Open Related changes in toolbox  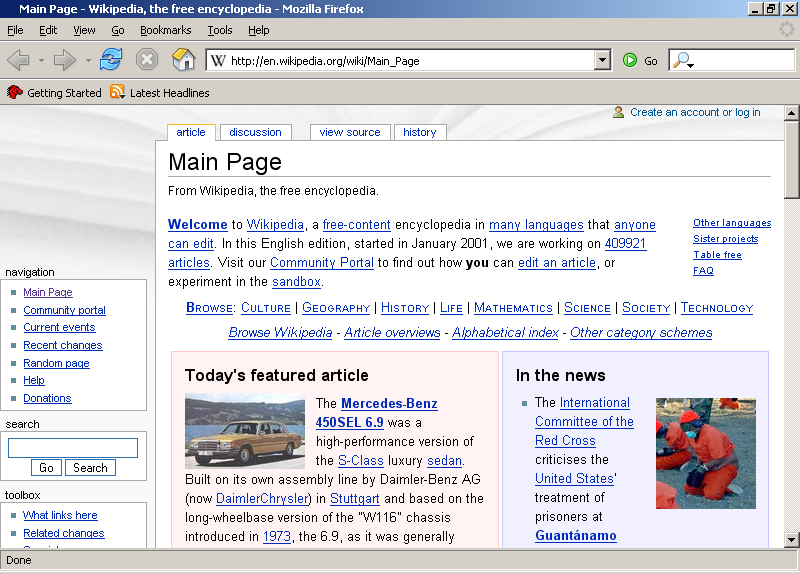pyautogui.click(x=64, y=533)
